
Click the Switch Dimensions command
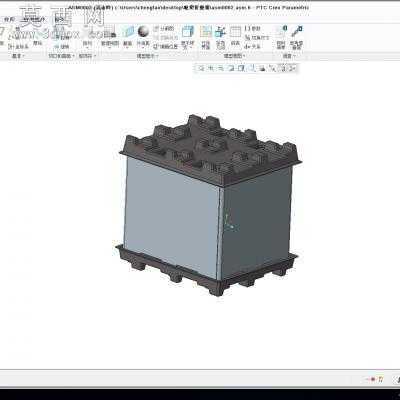[257, 38]
